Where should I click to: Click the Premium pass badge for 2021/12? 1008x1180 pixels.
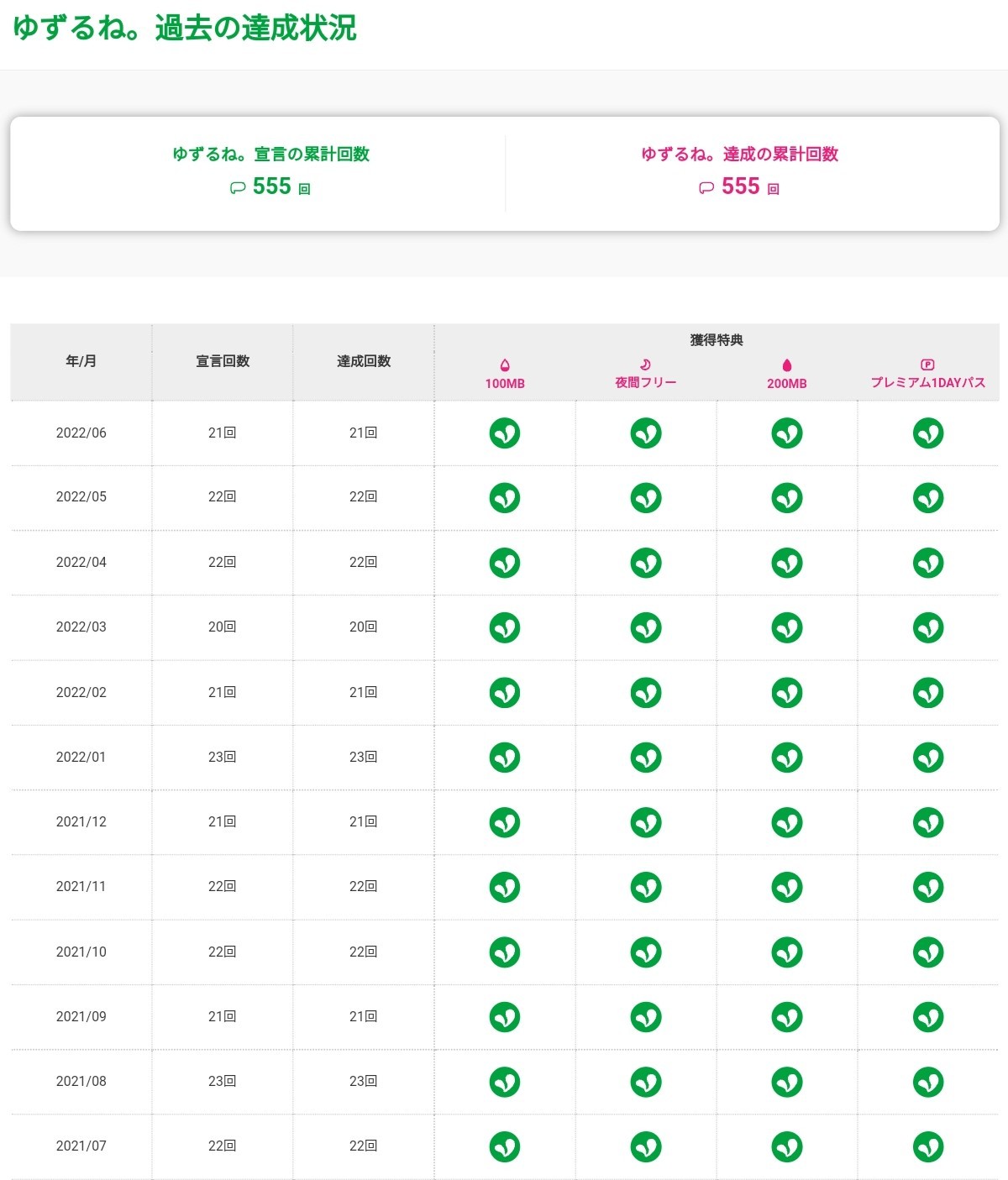(928, 822)
